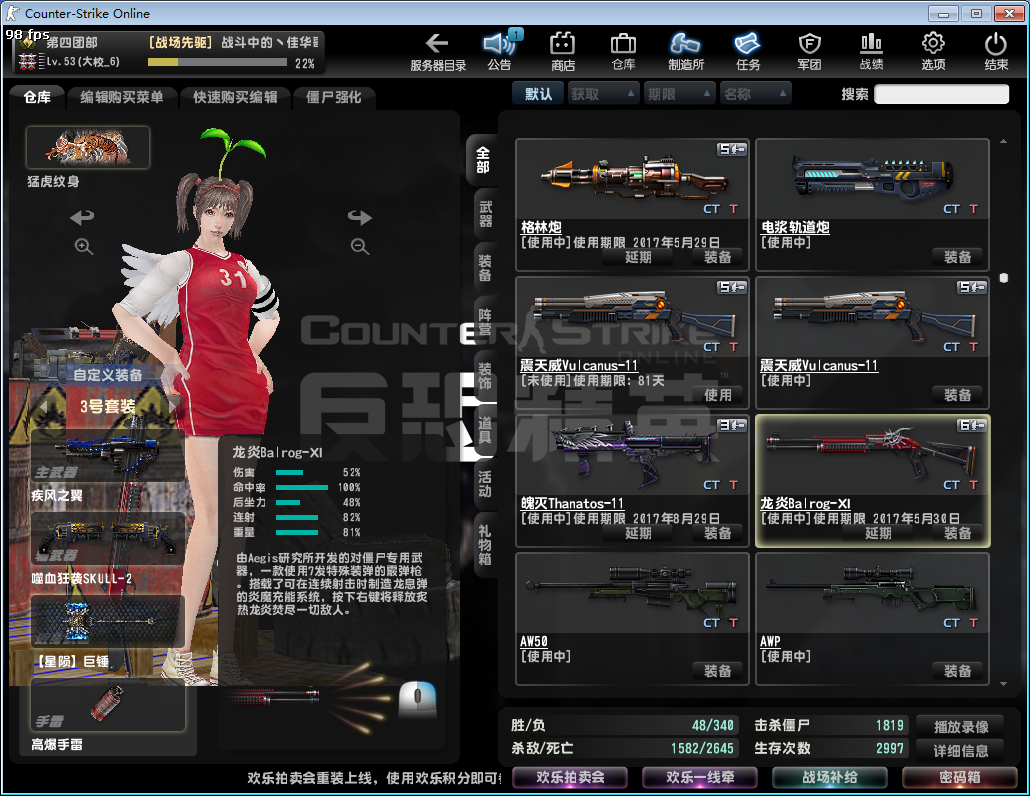The width and height of the screenshot is (1030, 796).
Task: Click the secondary weapon slot SKULL-2
Action: point(106,539)
